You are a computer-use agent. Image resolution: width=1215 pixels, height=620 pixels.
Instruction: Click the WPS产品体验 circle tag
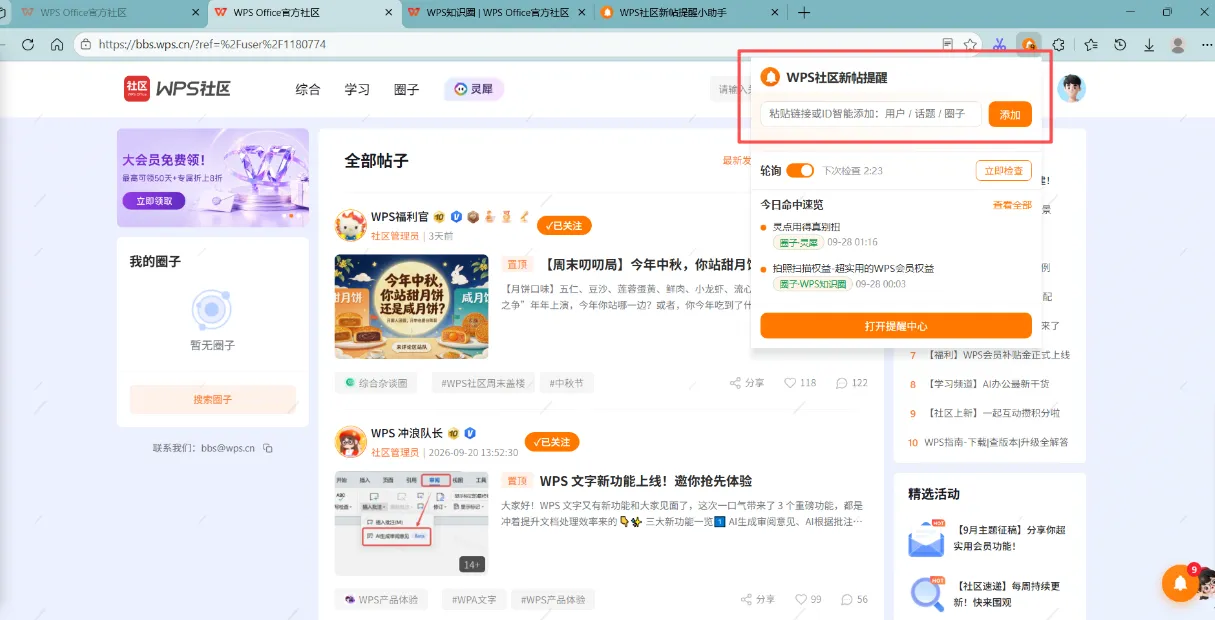[x=381, y=600]
